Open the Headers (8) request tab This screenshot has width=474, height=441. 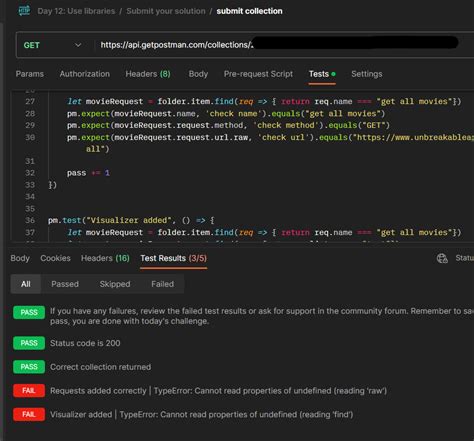pyautogui.click(x=148, y=74)
